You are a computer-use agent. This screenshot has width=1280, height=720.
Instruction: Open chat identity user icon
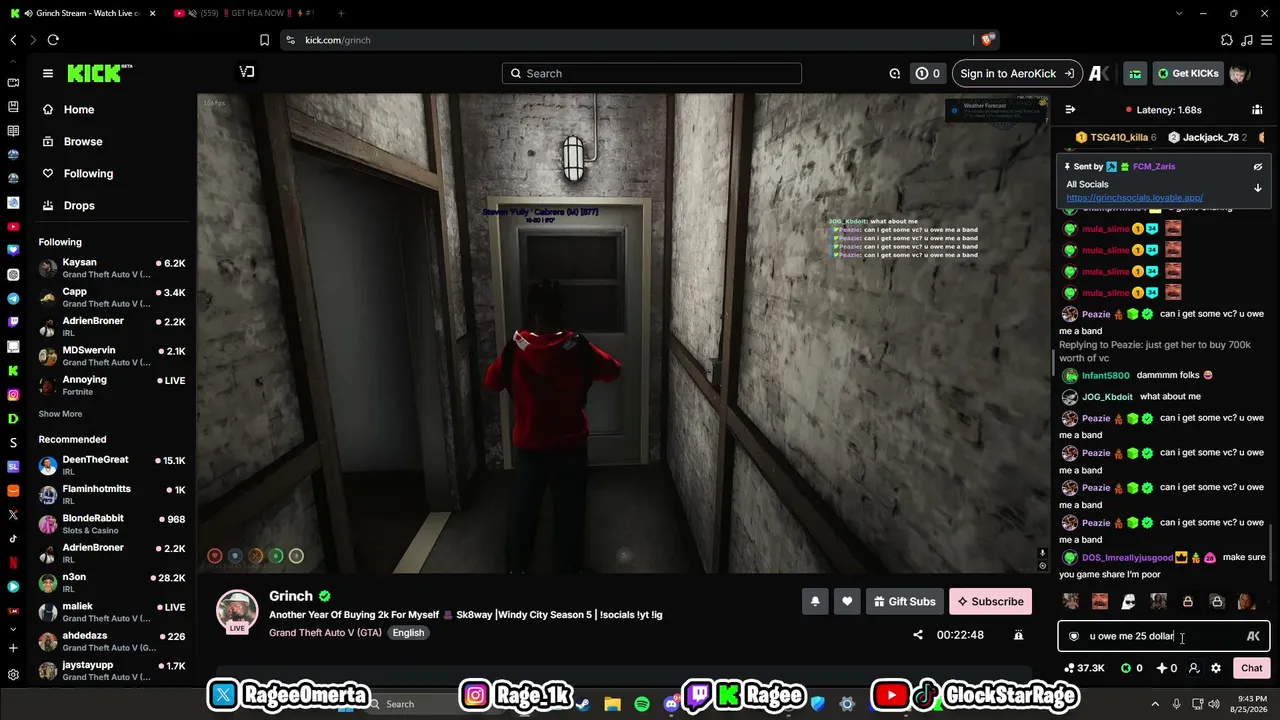1193,668
